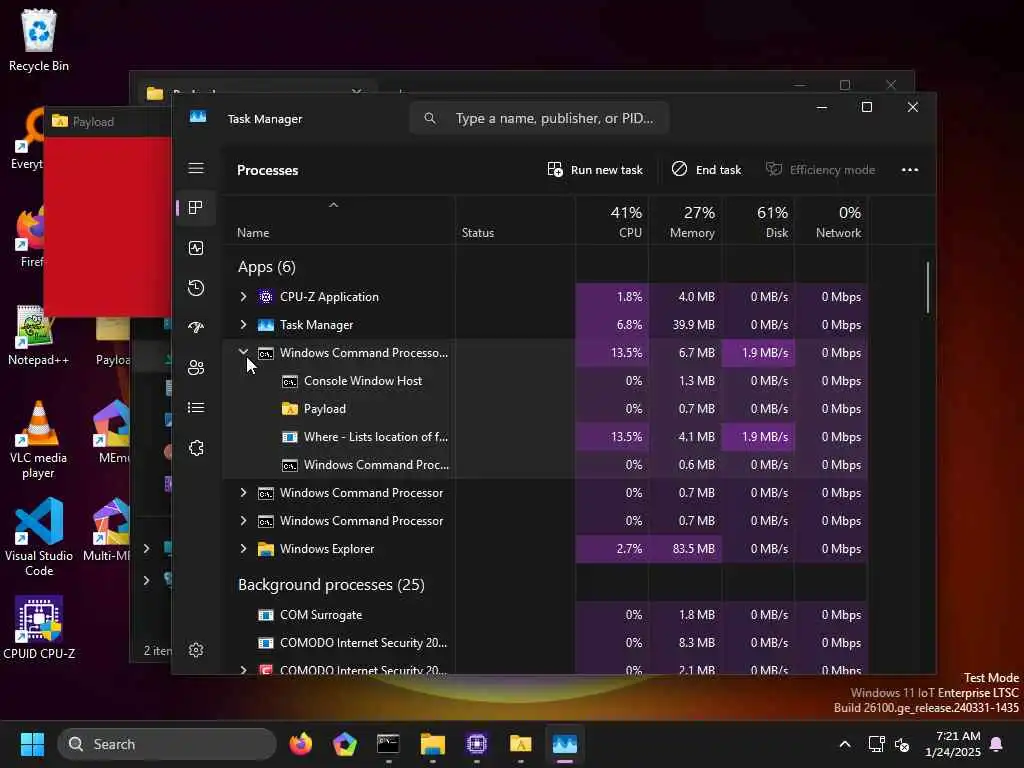Click the End task button

(707, 170)
